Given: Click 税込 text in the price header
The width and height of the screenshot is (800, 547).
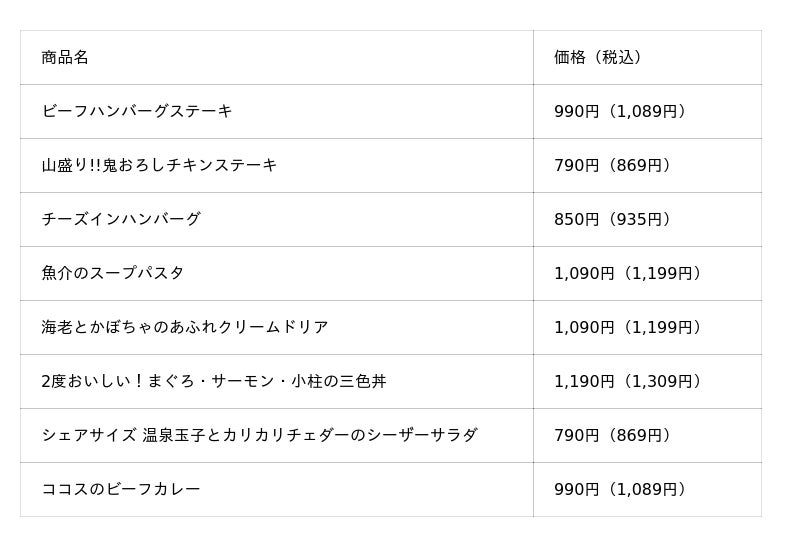Looking at the screenshot, I should coord(618,57).
